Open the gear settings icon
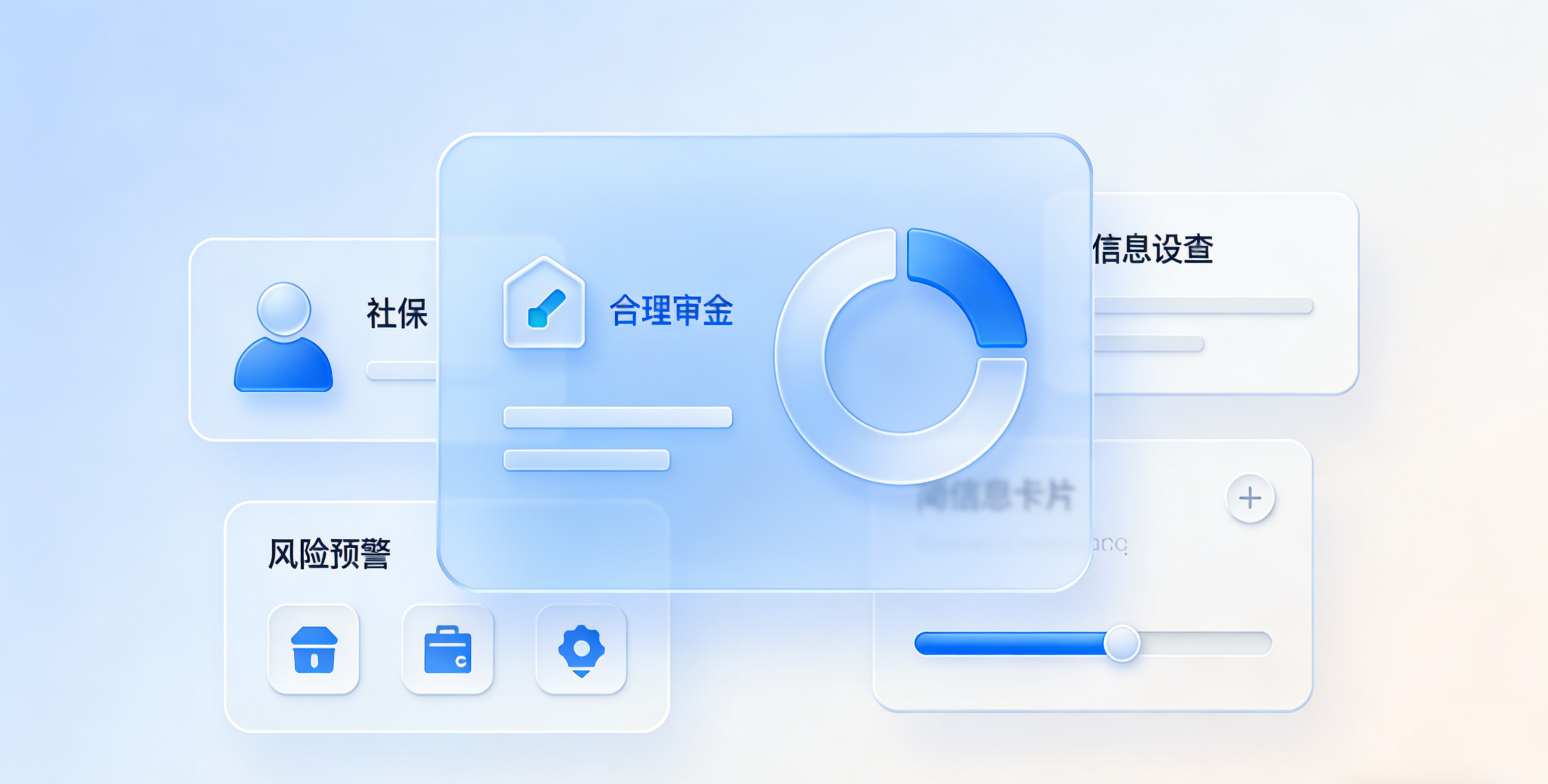This screenshot has height=784, width=1548. (581, 649)
